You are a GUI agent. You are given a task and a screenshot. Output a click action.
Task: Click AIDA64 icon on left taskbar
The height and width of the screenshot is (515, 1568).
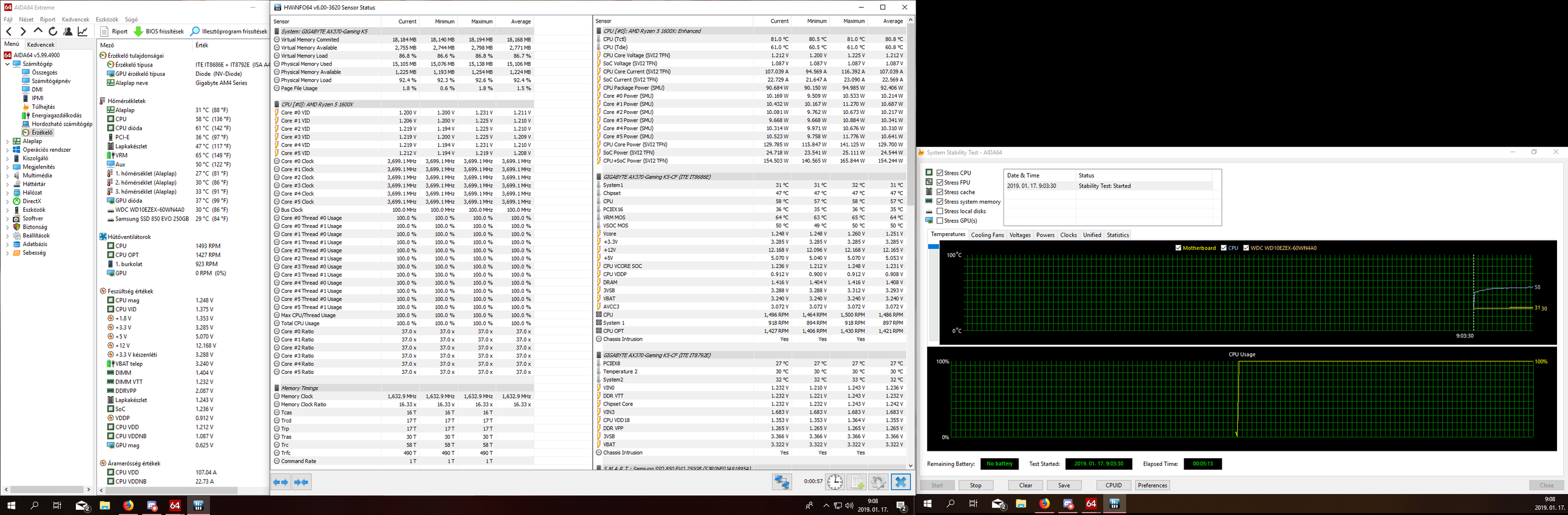click(175, 505)
